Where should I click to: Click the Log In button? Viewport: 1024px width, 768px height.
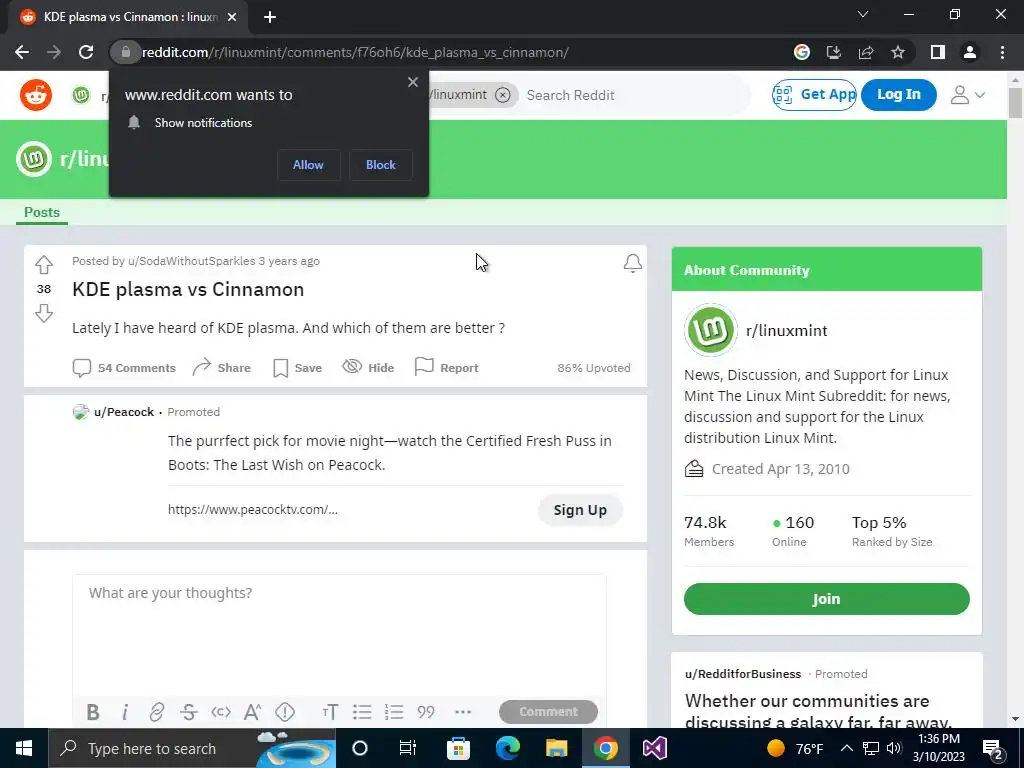click(899, 95)
